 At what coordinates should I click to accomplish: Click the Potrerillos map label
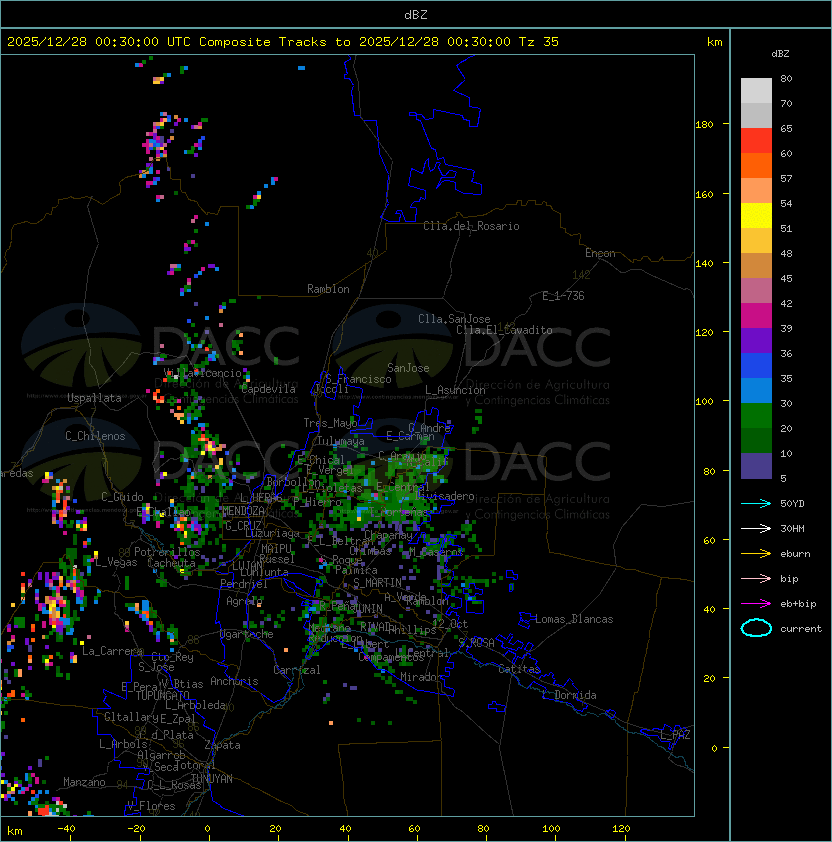[x=167, y=552]
